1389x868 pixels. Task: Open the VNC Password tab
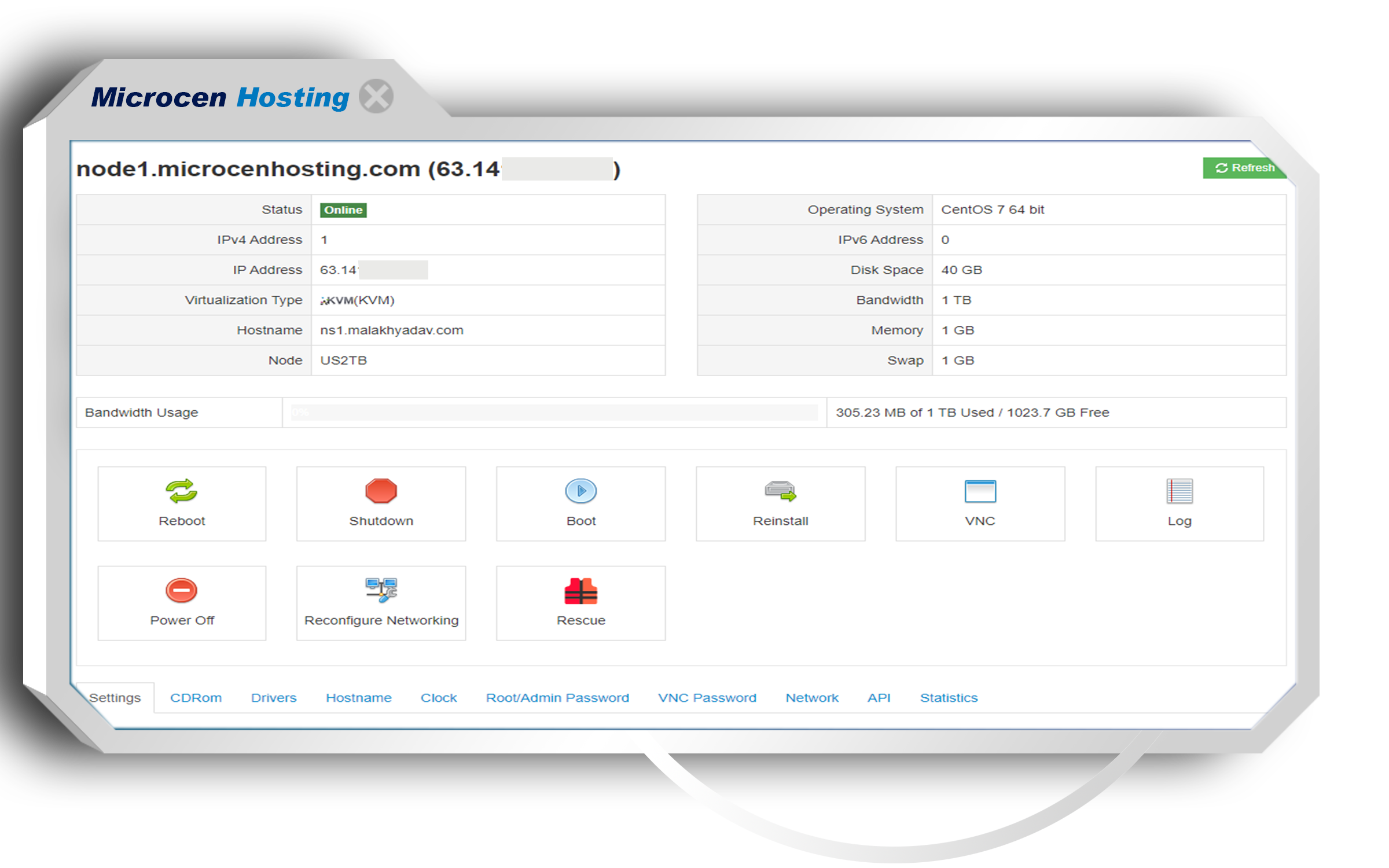click(x=707, y=697)
